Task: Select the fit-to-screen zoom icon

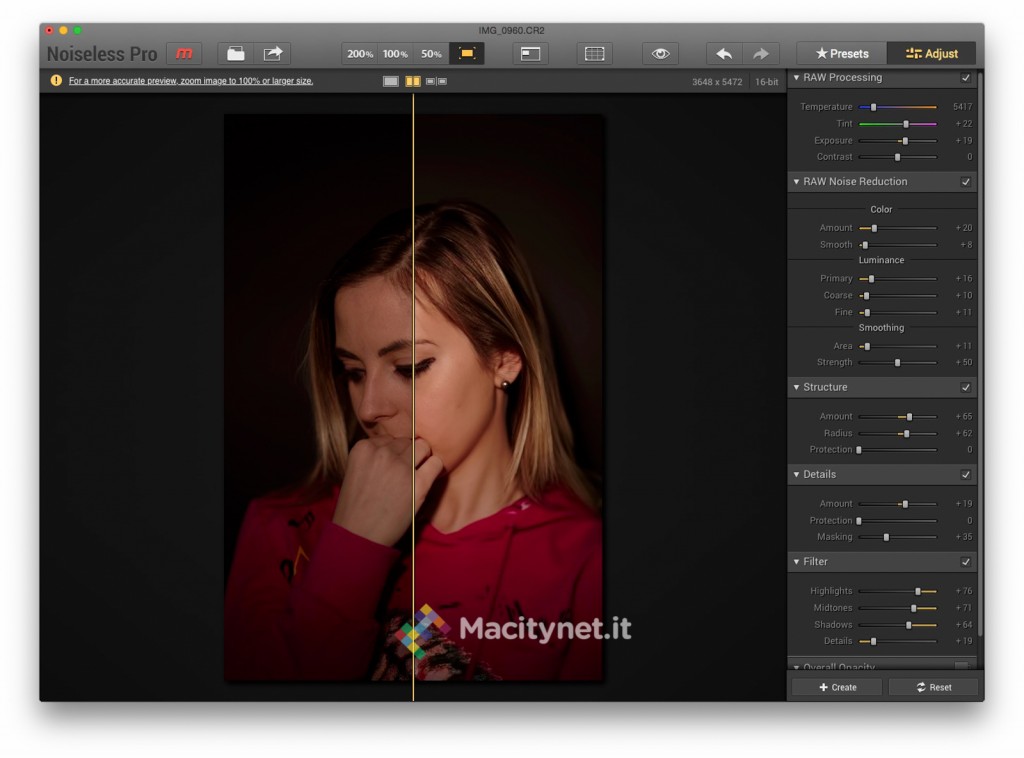Action: [467, 54]
